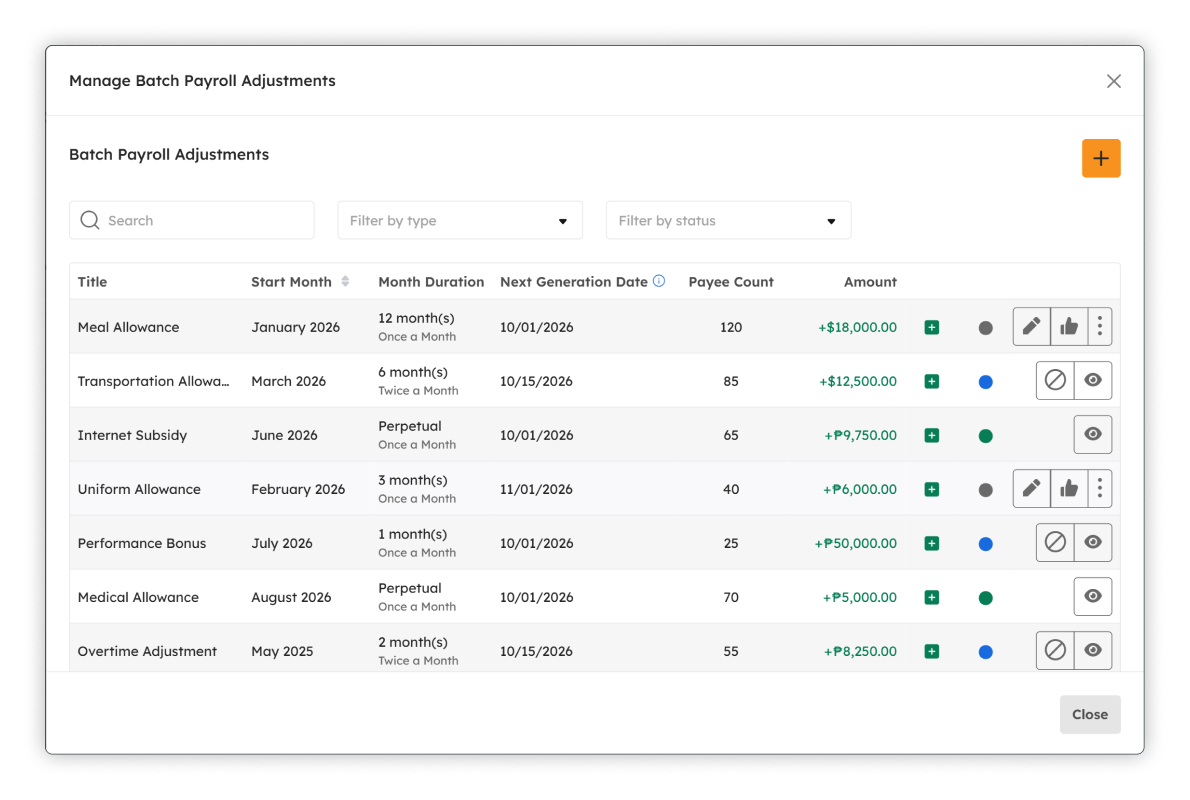
Task: Cancel the Performance Bonus adjustment
Action: [x=1055, y=542]
